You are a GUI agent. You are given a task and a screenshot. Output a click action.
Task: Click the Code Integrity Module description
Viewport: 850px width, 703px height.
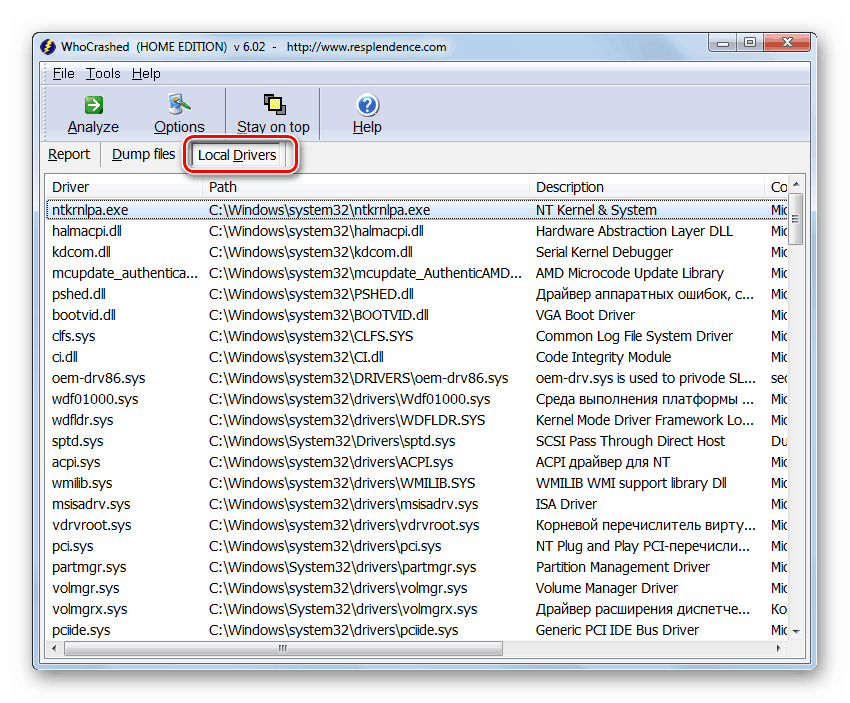[x=603, y=358]
